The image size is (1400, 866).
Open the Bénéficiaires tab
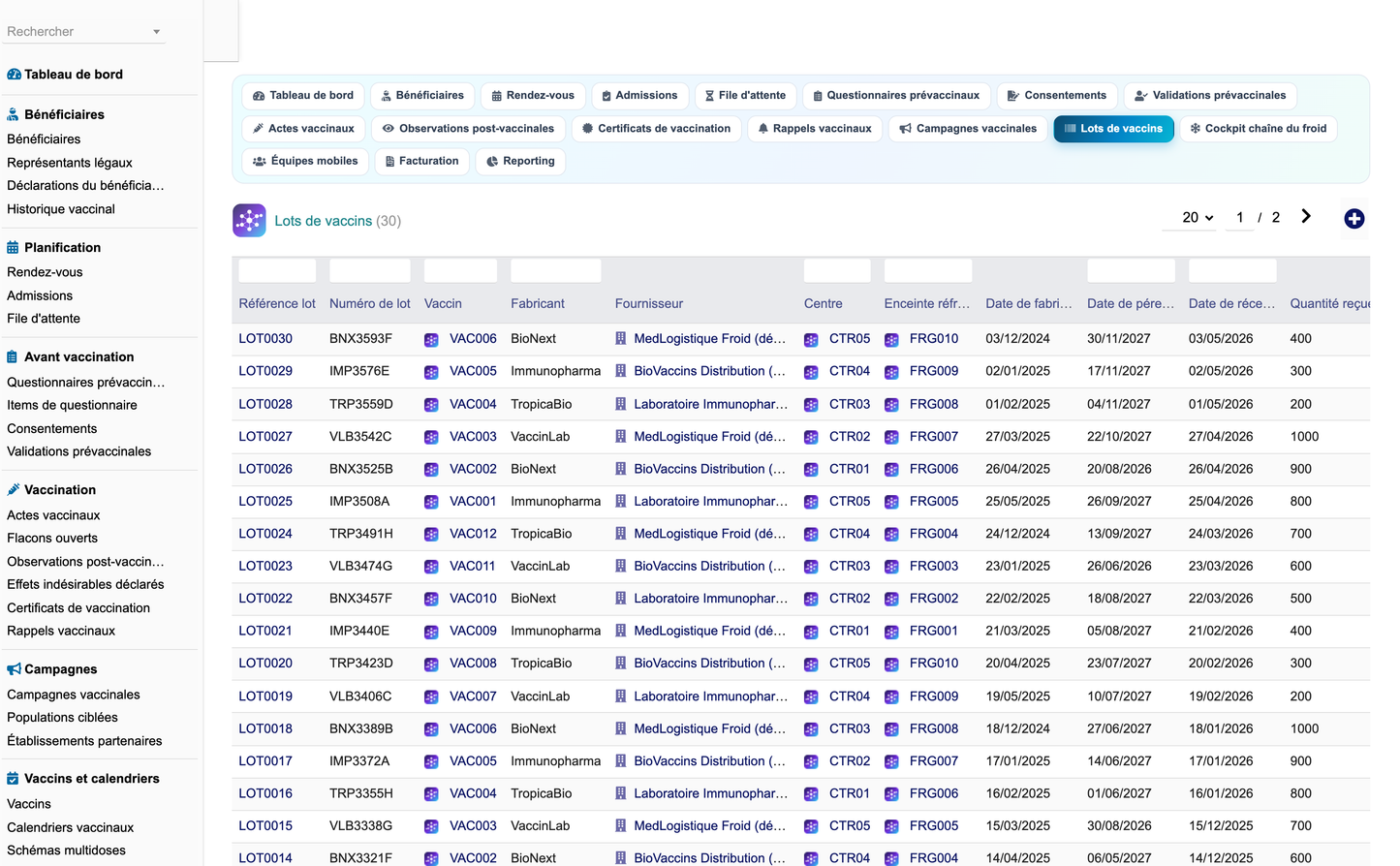(422, 96)
